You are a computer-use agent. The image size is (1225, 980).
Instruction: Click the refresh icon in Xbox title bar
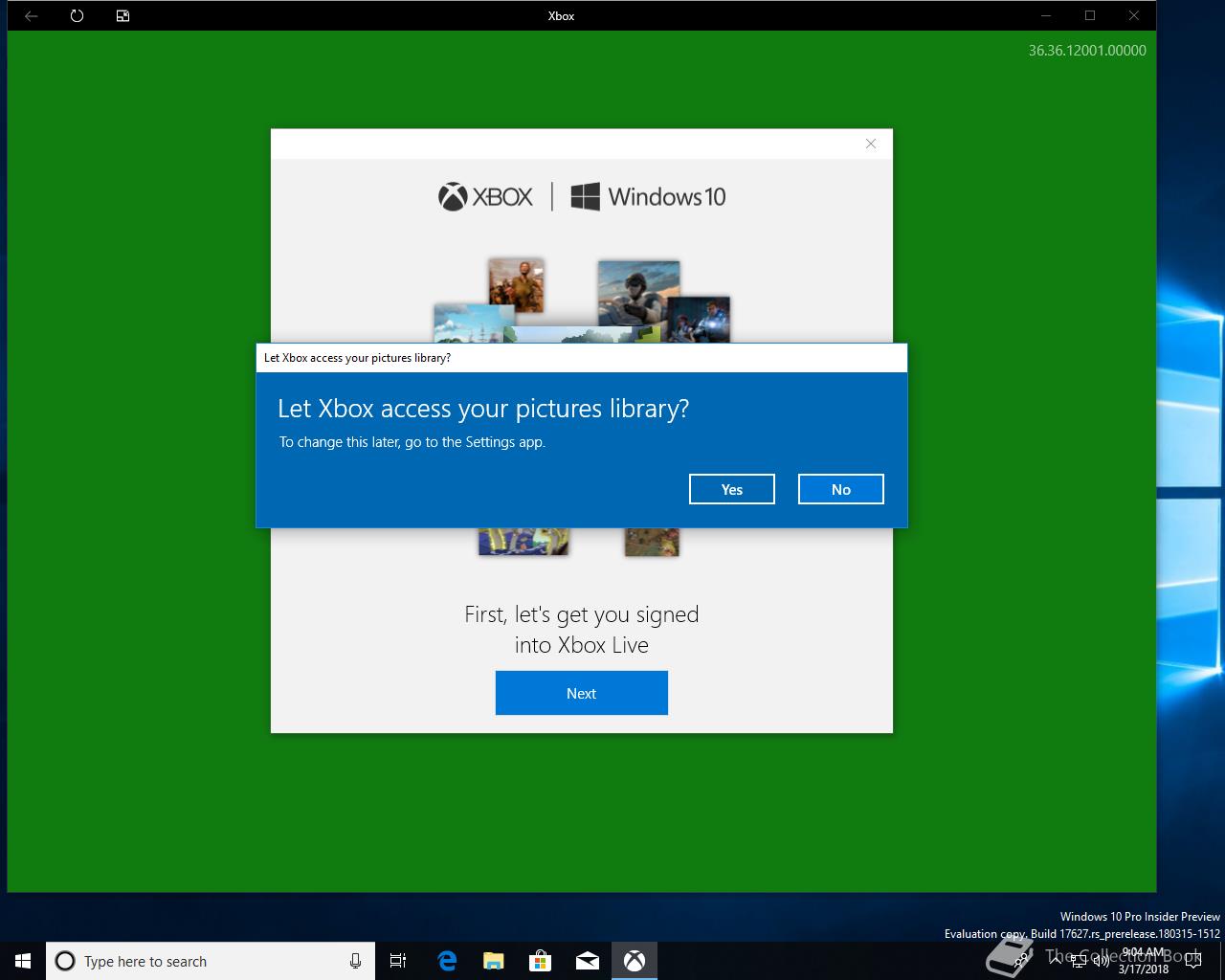click(x=77, y=15)
